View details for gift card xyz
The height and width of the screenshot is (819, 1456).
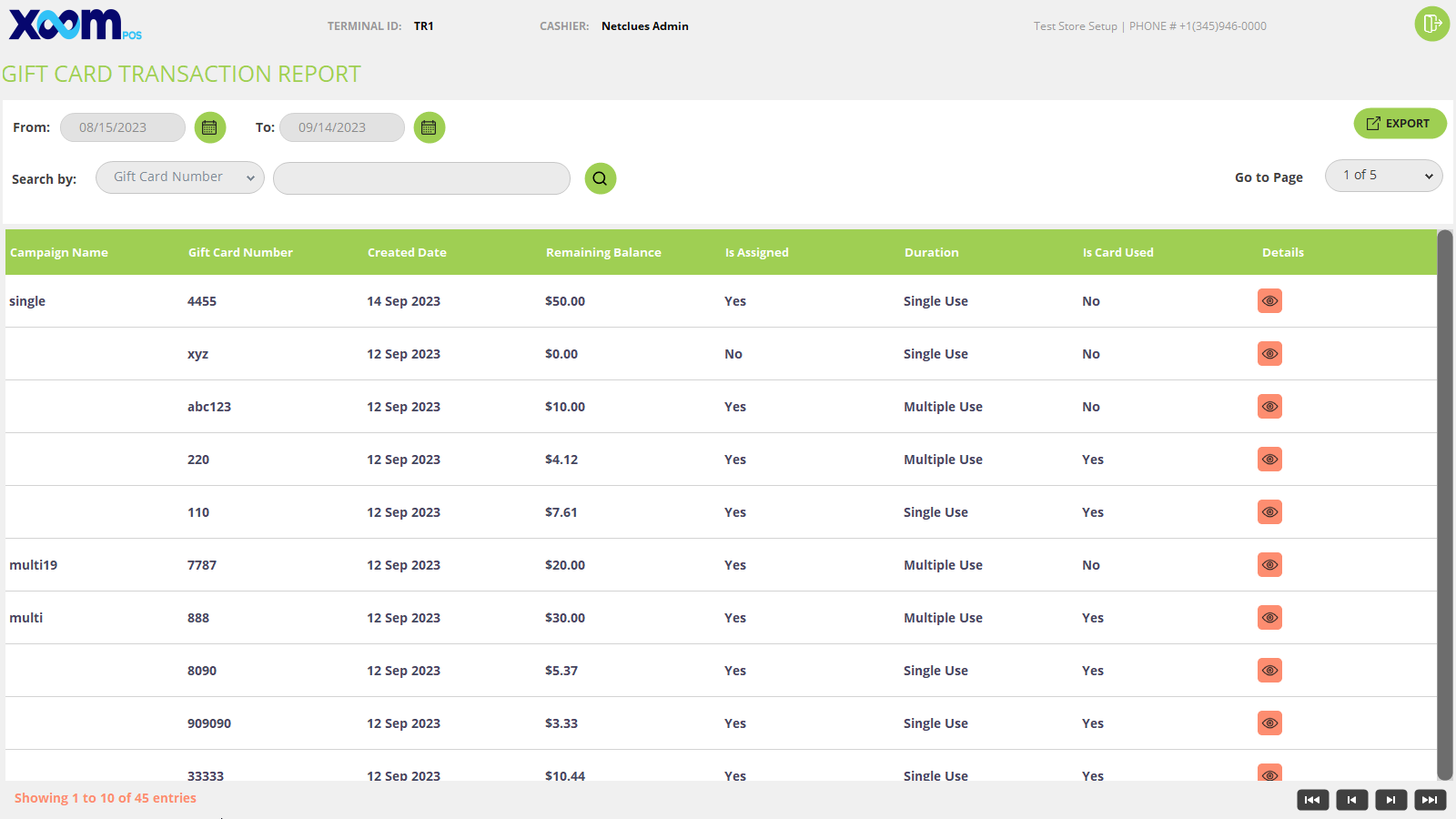[1269, 354]
